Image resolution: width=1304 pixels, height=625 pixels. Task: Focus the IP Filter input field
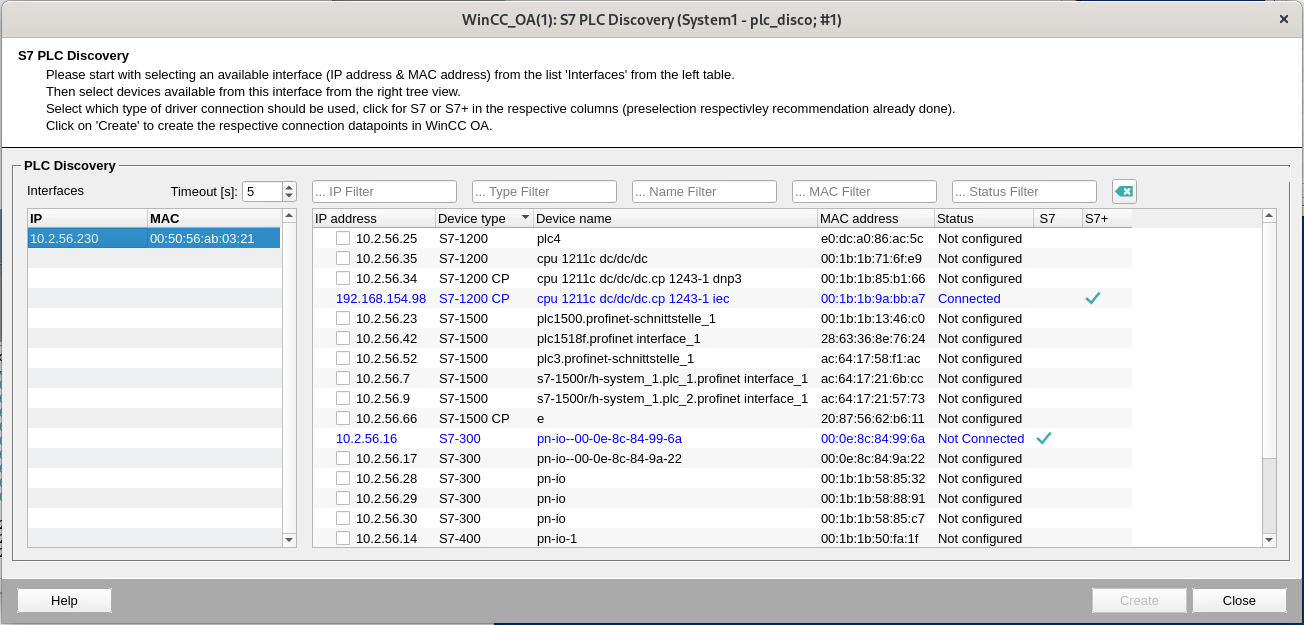tap(384, 191)
